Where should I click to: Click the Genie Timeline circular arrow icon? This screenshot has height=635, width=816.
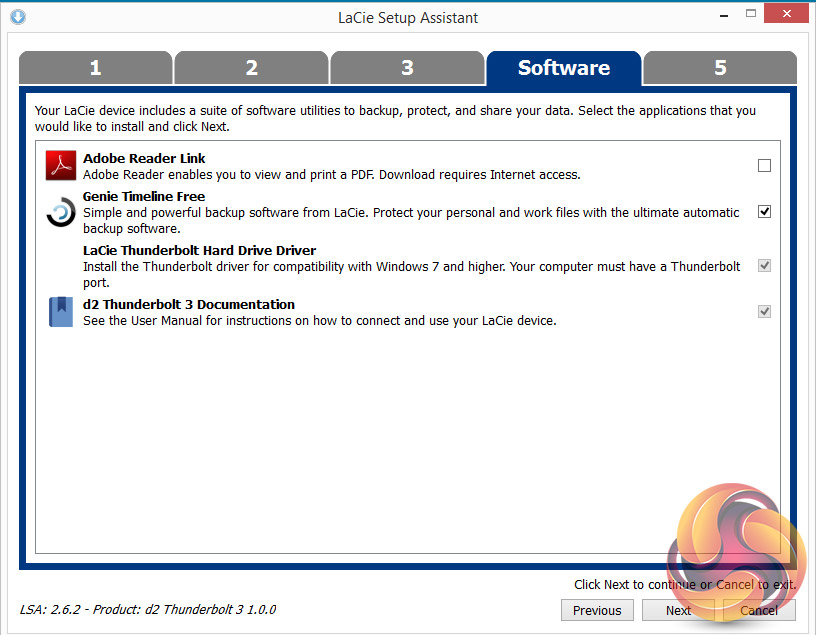point(61,212)
